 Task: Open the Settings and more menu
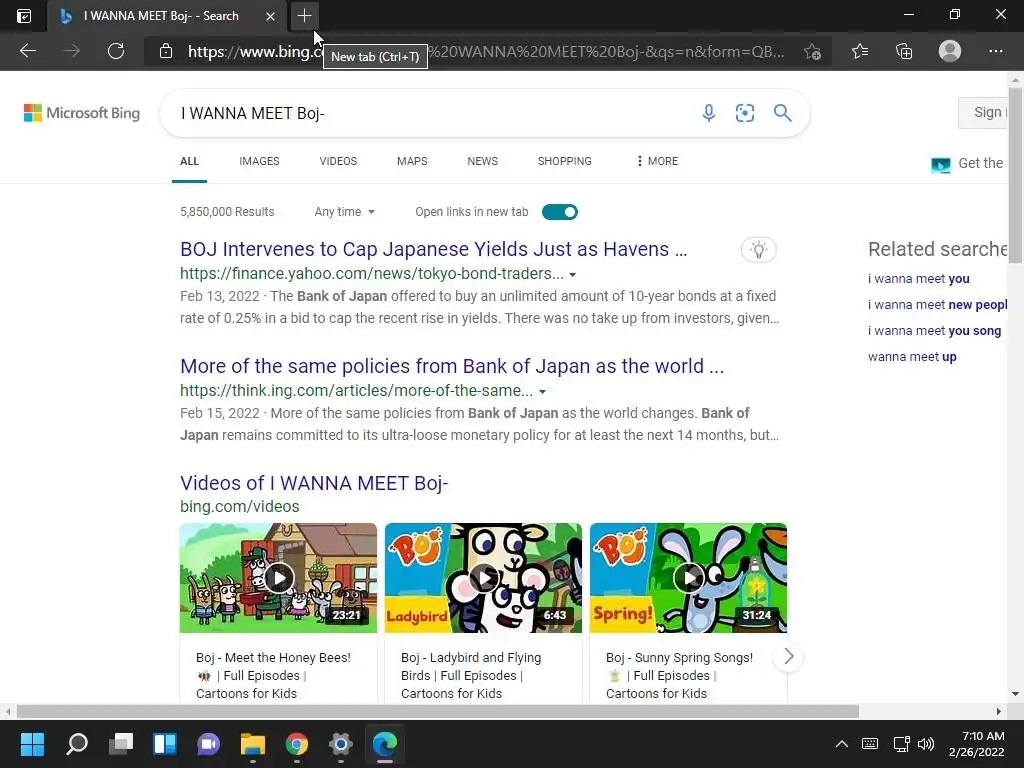(995, 51)
